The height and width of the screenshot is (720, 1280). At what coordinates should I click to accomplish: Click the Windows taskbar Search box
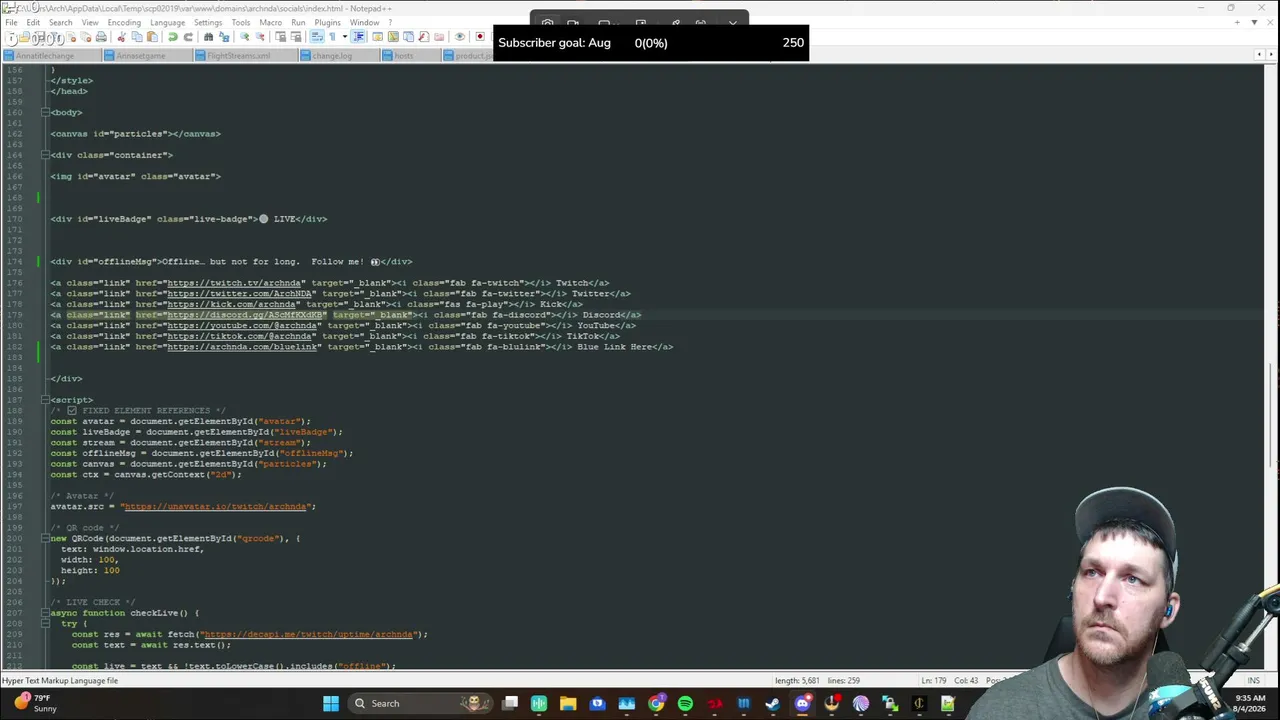coord(420,703)
